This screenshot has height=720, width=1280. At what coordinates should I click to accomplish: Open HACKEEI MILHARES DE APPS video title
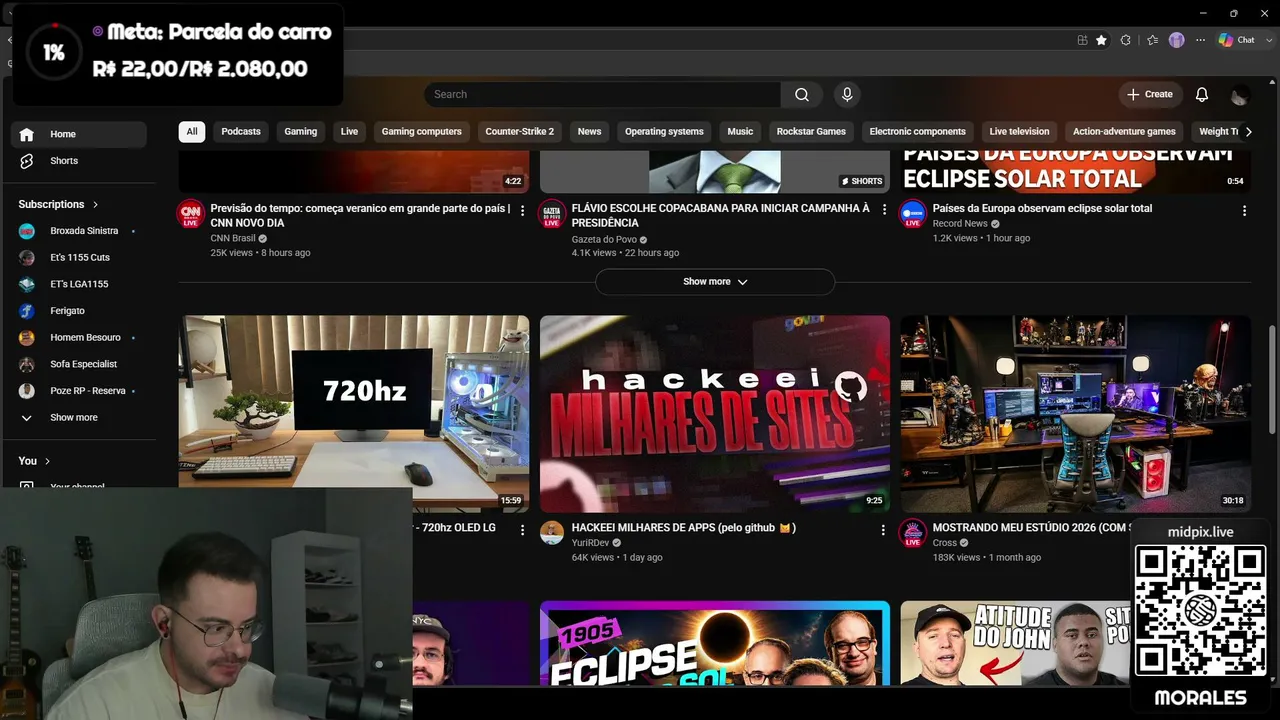[x=684, y=527]
